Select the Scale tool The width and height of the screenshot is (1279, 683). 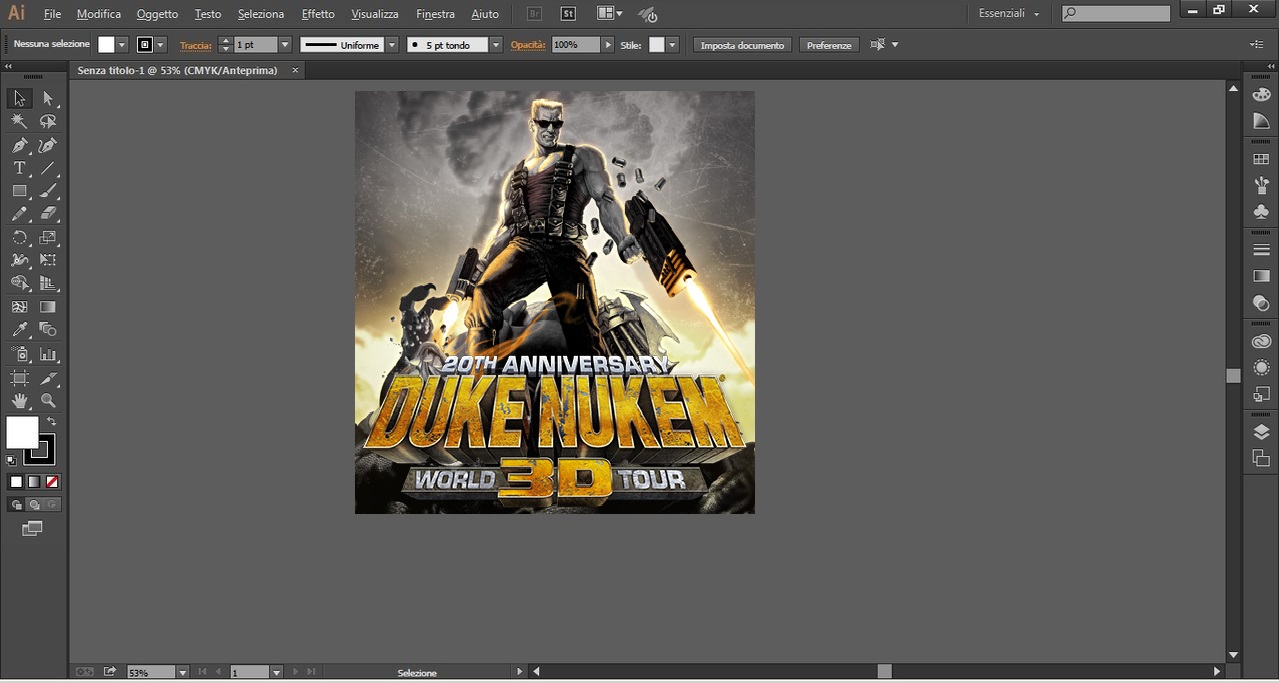click(48, 238)
